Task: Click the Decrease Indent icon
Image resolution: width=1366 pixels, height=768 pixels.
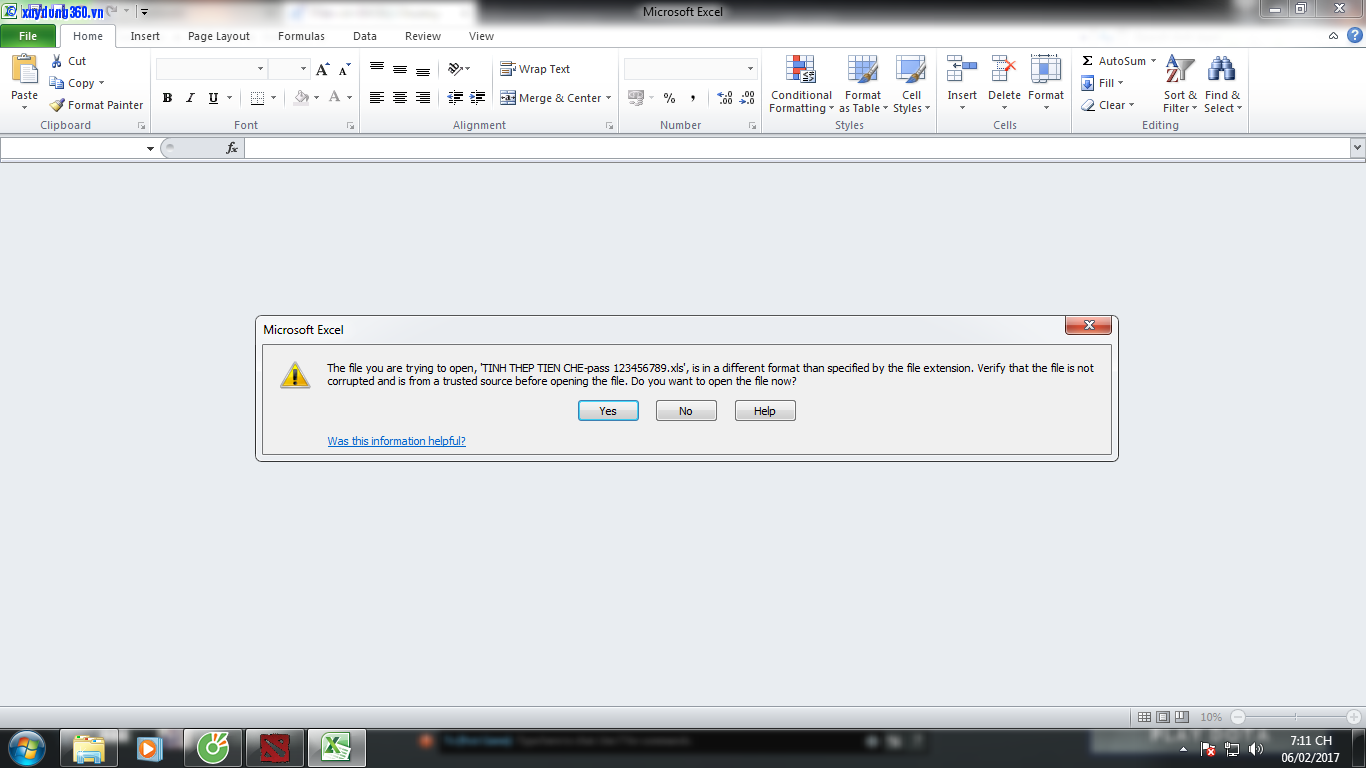Action: (x=455, y=98)
